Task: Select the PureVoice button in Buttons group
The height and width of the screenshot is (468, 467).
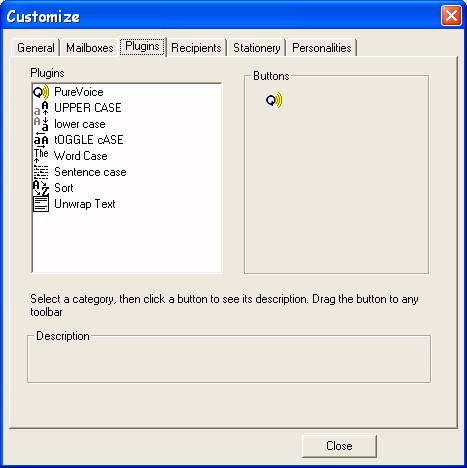Action: 274,100
